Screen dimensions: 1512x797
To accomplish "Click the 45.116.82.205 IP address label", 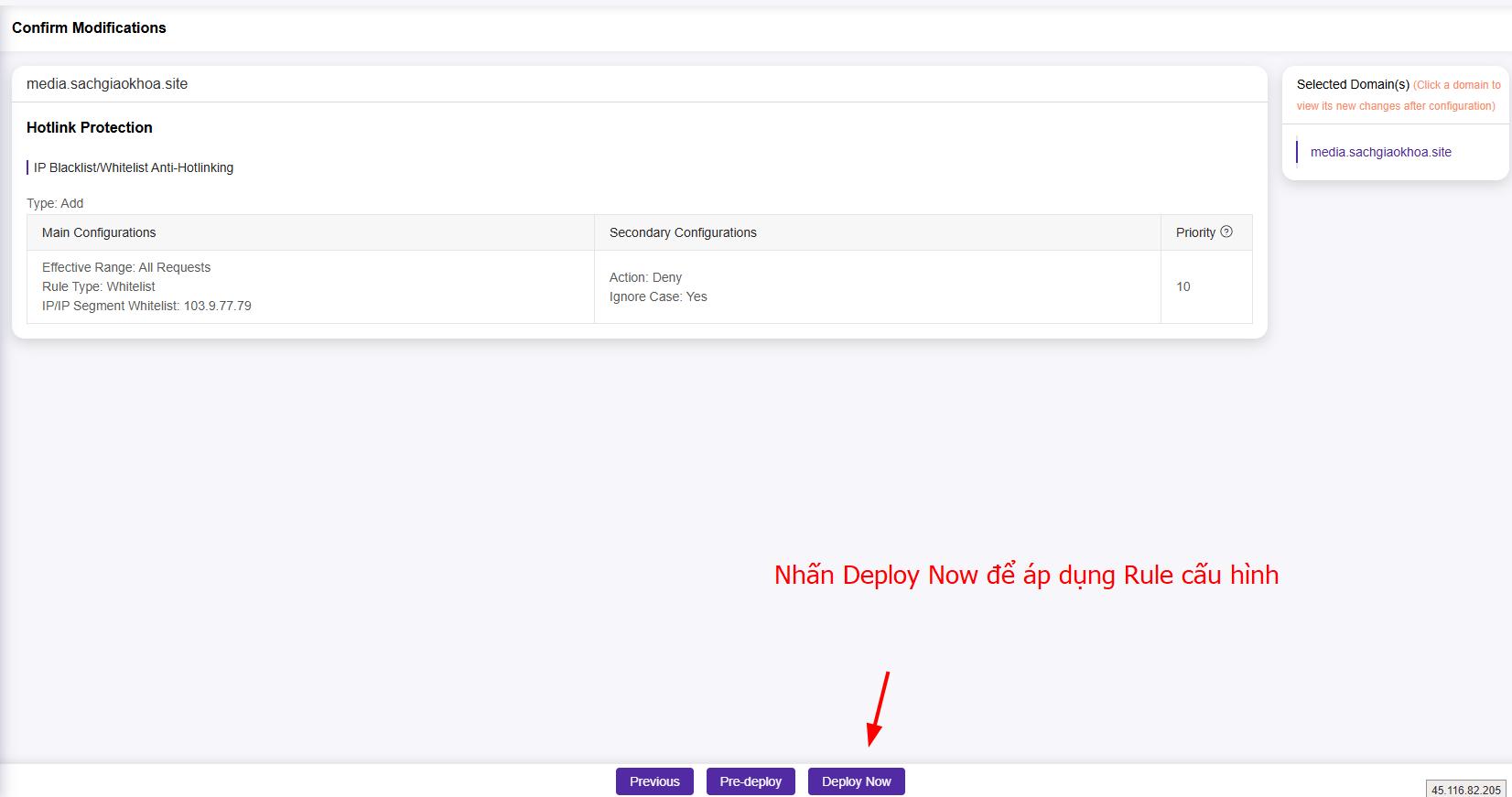I will coord(1465,790).
